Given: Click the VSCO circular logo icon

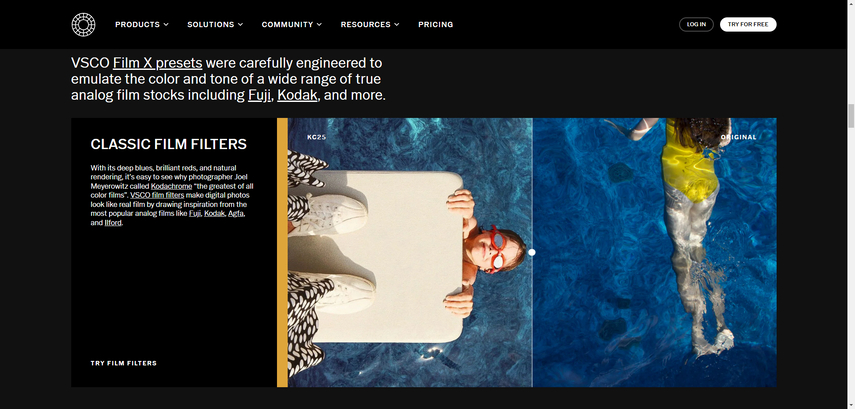Looking at the screenshot, I should pos(83,25).
